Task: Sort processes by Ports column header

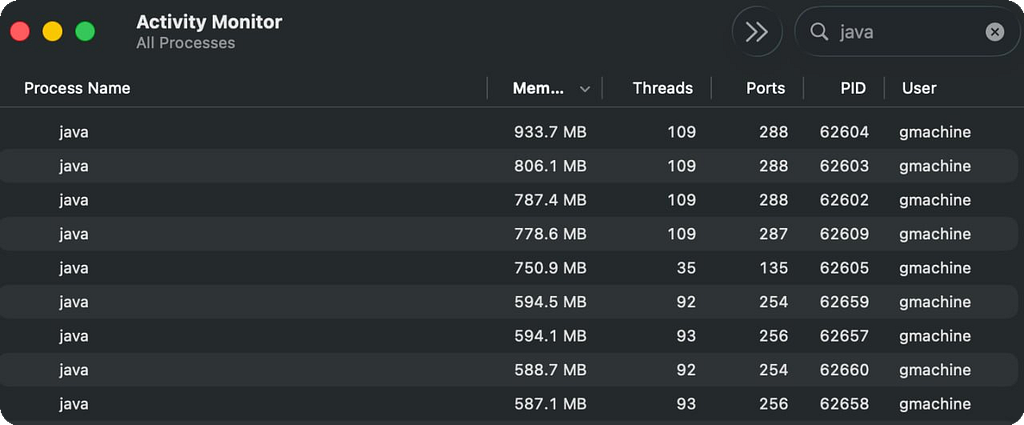Action: pyautogui.click(x=765, y=88)
